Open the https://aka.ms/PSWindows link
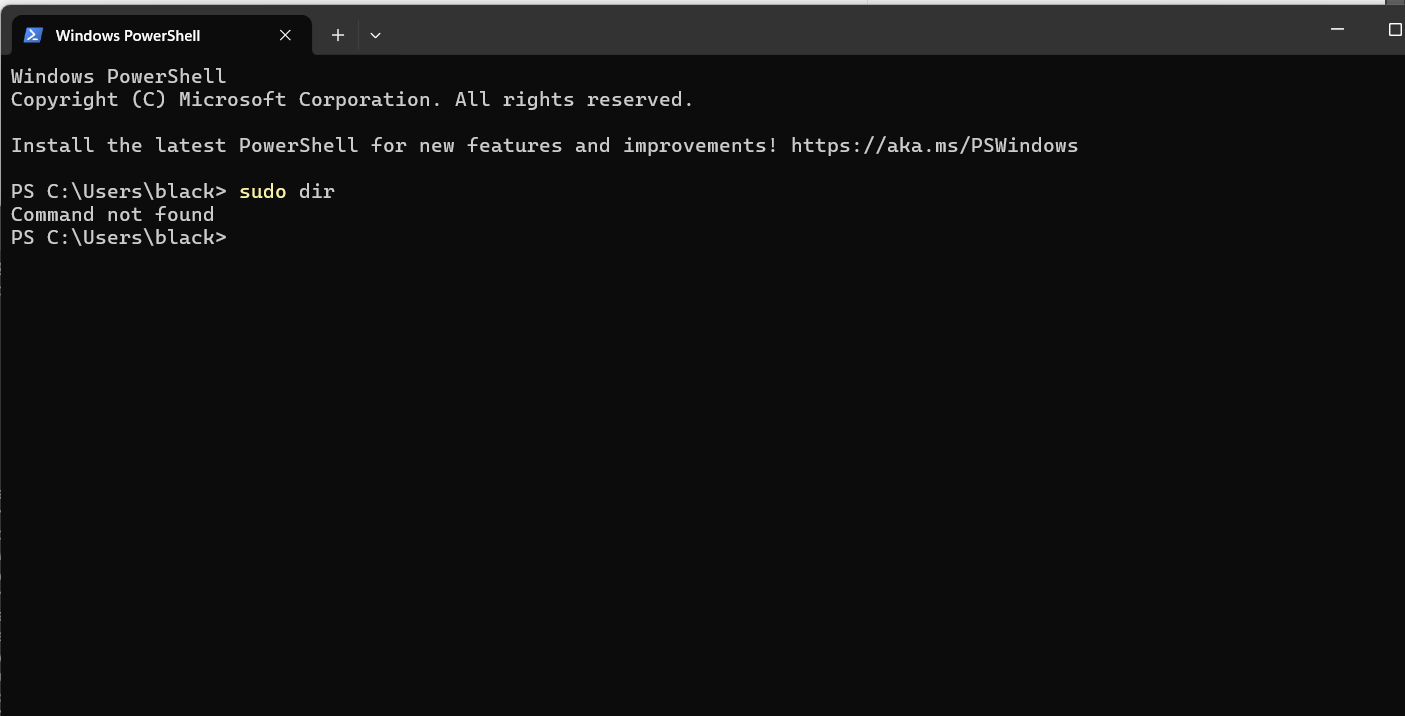Image resolution: width=1405 pixels, height=716 pixels. 934,146
